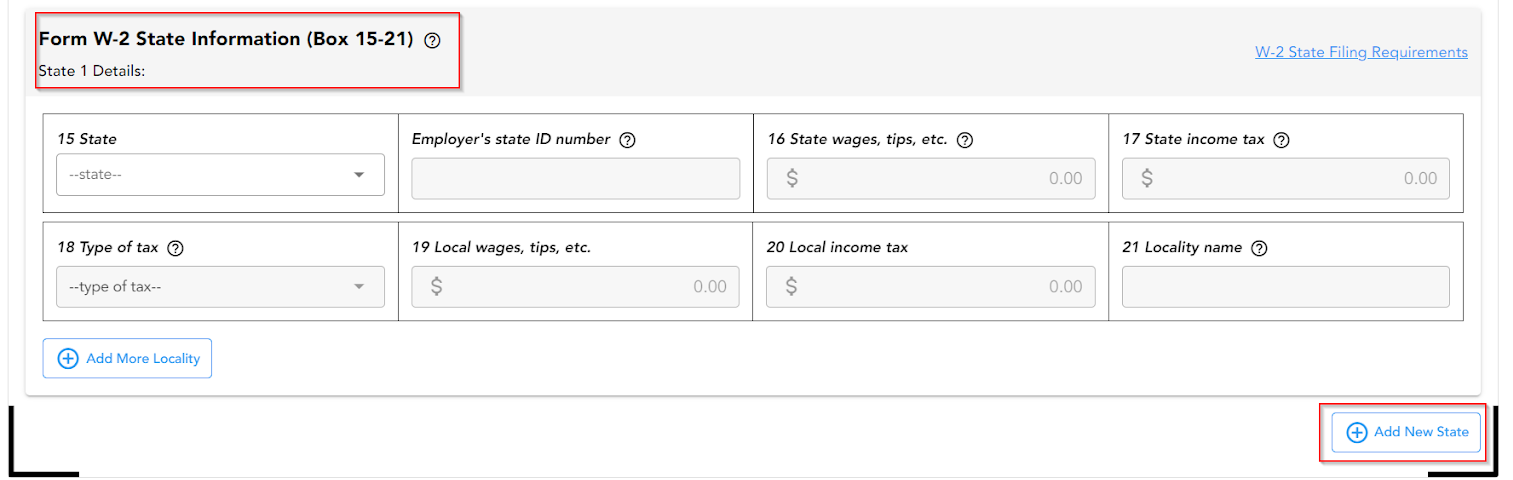1513x480 pixels.
Task: Show help for 16 State wages, tips
Action: (x=965, y=140)
